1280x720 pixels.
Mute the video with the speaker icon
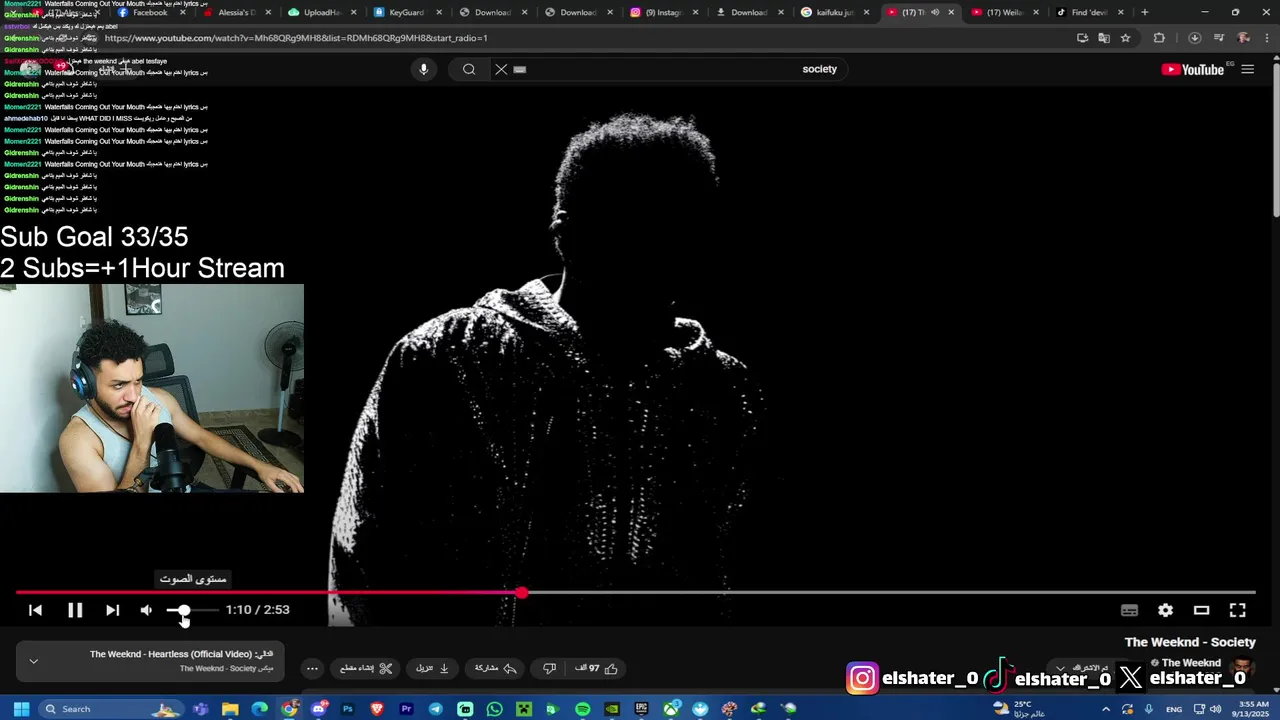147,610
